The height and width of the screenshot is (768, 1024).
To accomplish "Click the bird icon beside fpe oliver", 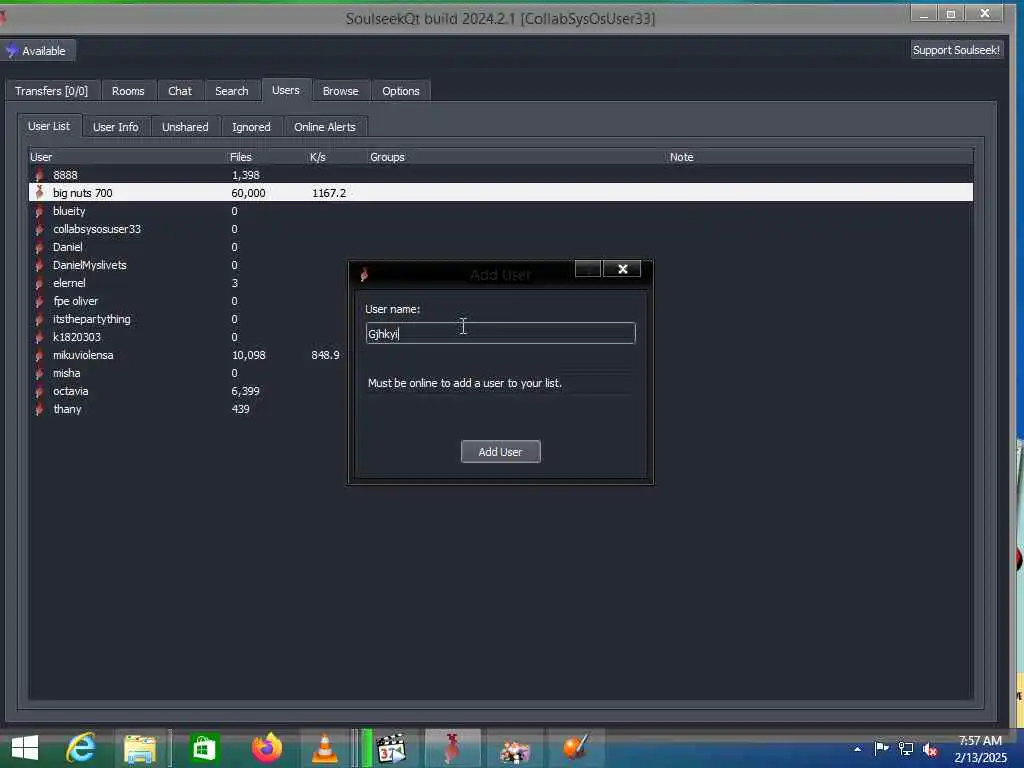I will [x=39, y=301].
